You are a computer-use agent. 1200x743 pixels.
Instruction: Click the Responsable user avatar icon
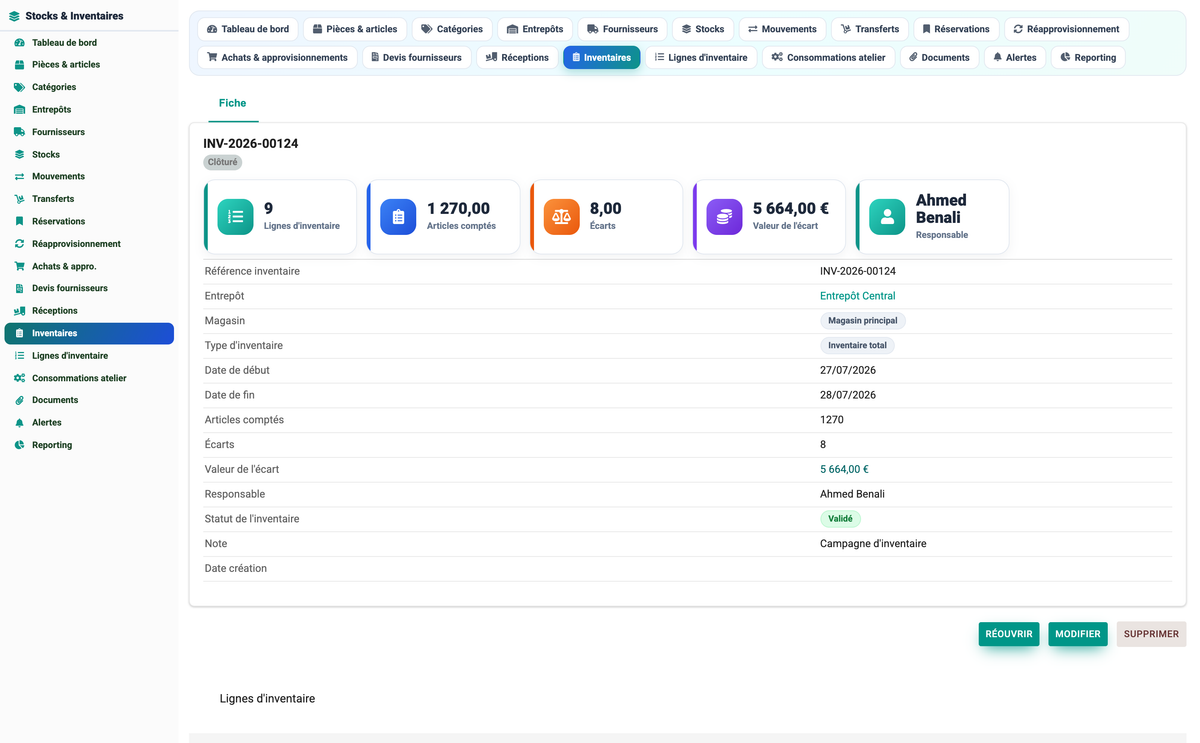(887, 217)
